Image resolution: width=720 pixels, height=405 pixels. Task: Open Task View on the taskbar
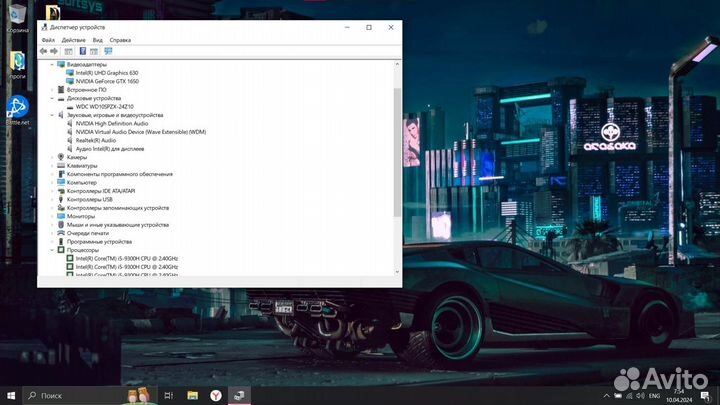(169, 395)
